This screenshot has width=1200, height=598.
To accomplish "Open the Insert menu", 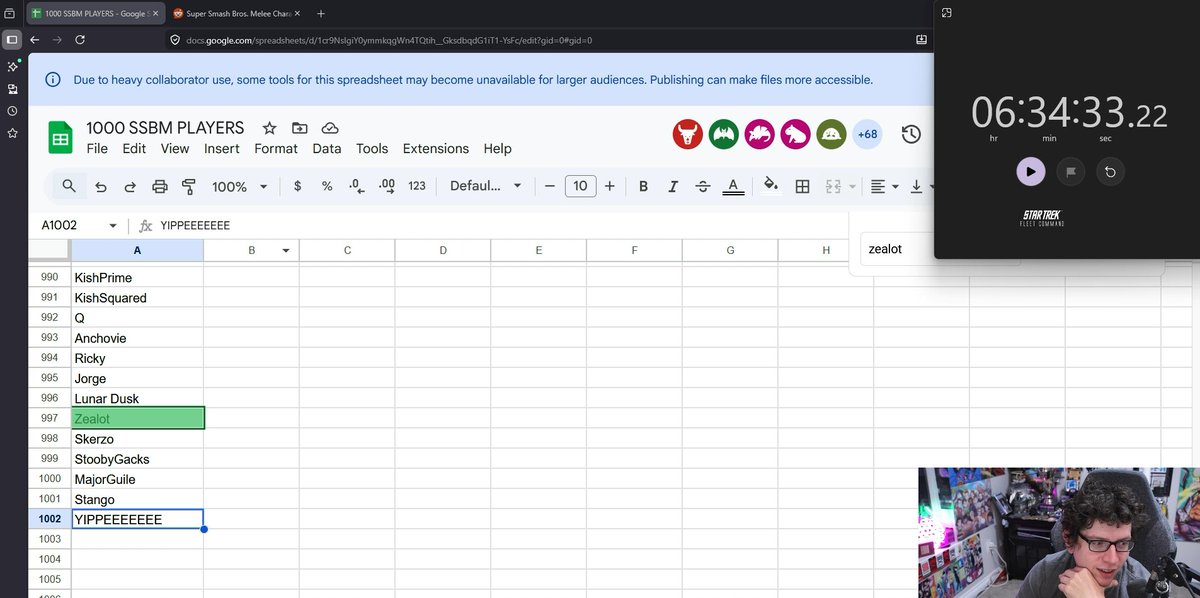I will click(222, 148).
